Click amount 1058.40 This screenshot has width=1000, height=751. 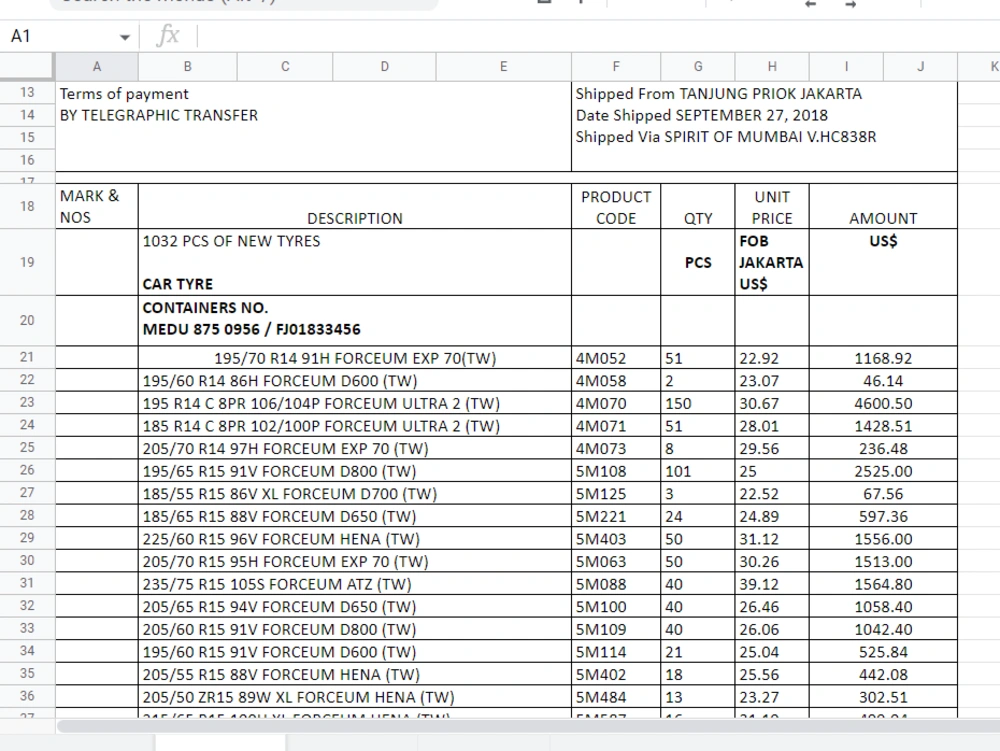pyautogui.click(x=883, y=607)
